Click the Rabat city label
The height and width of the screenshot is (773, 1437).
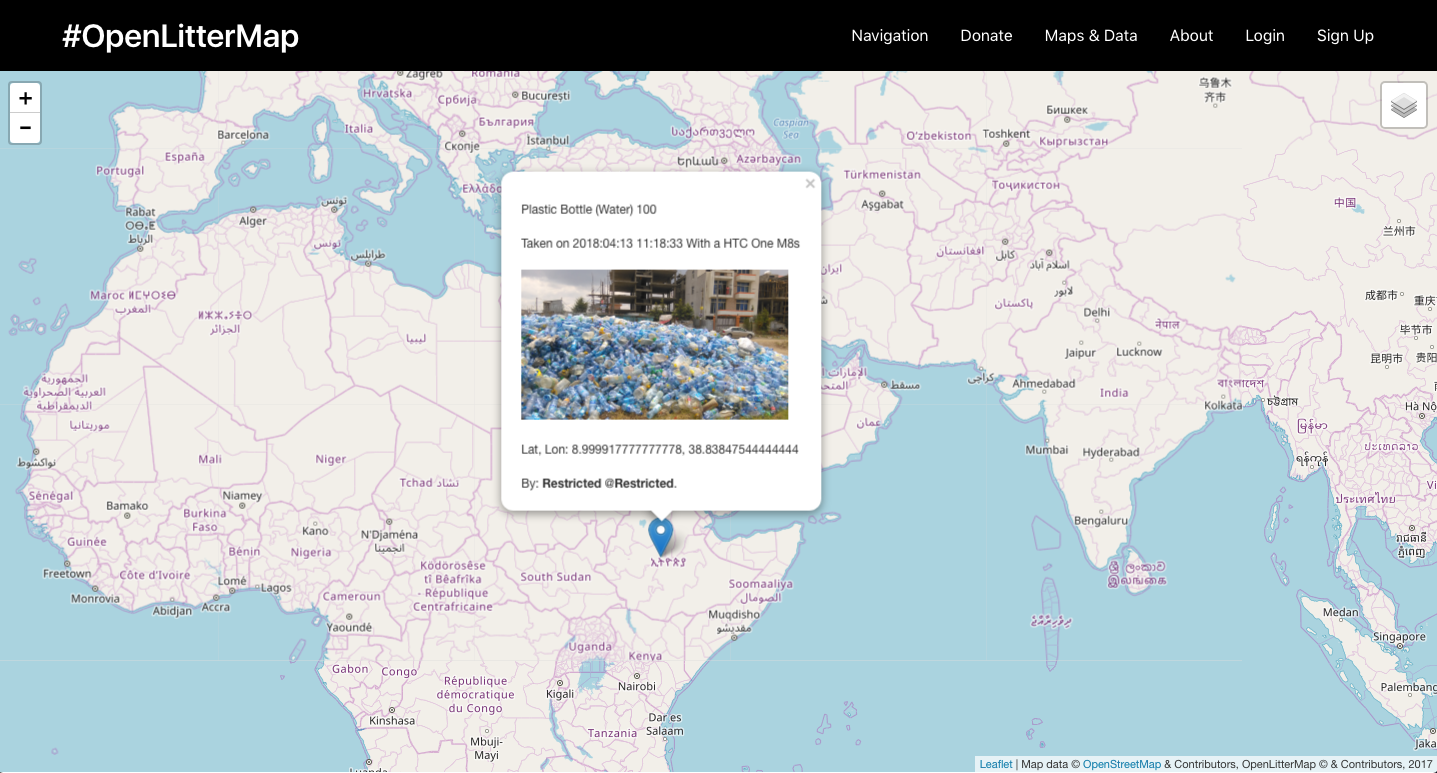tap(140, 211)
